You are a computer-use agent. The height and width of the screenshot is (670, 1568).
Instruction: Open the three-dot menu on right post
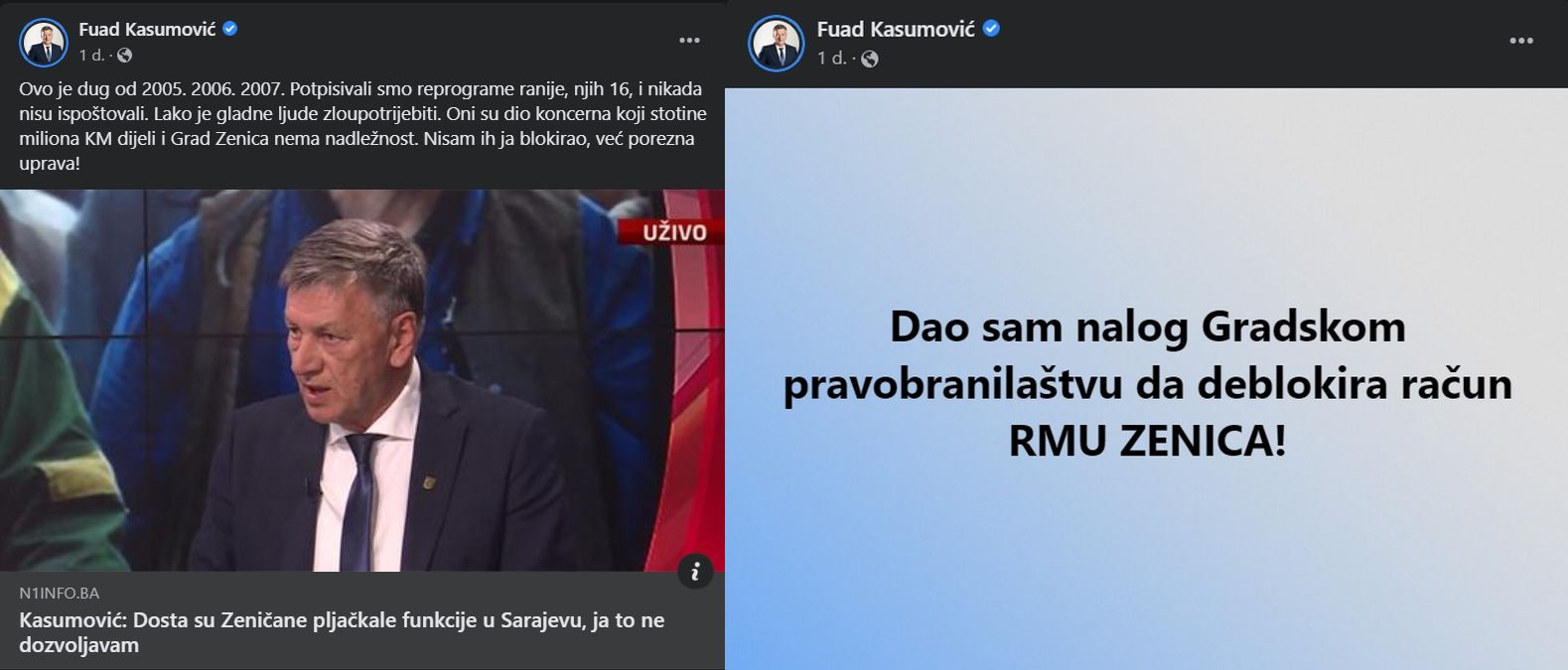point(1520,41)
